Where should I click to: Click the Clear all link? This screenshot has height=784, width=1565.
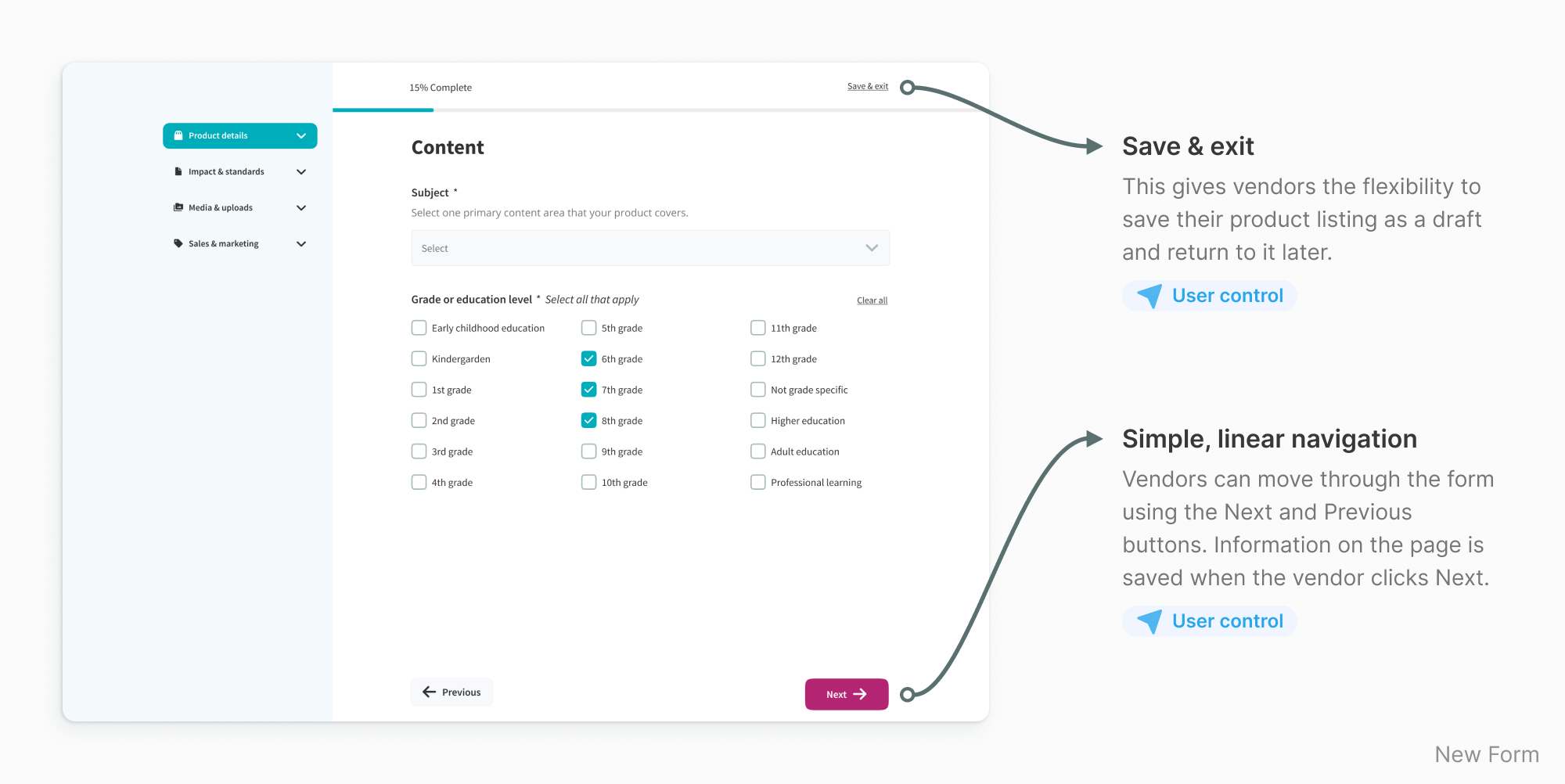(872, 300)
